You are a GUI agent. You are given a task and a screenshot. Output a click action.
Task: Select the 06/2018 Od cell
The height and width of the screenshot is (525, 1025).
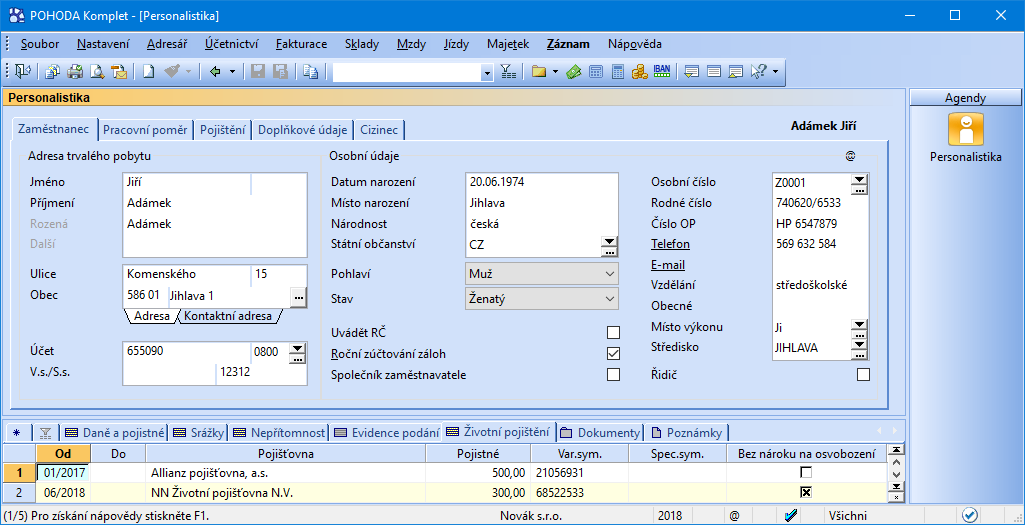click(63, 492)
